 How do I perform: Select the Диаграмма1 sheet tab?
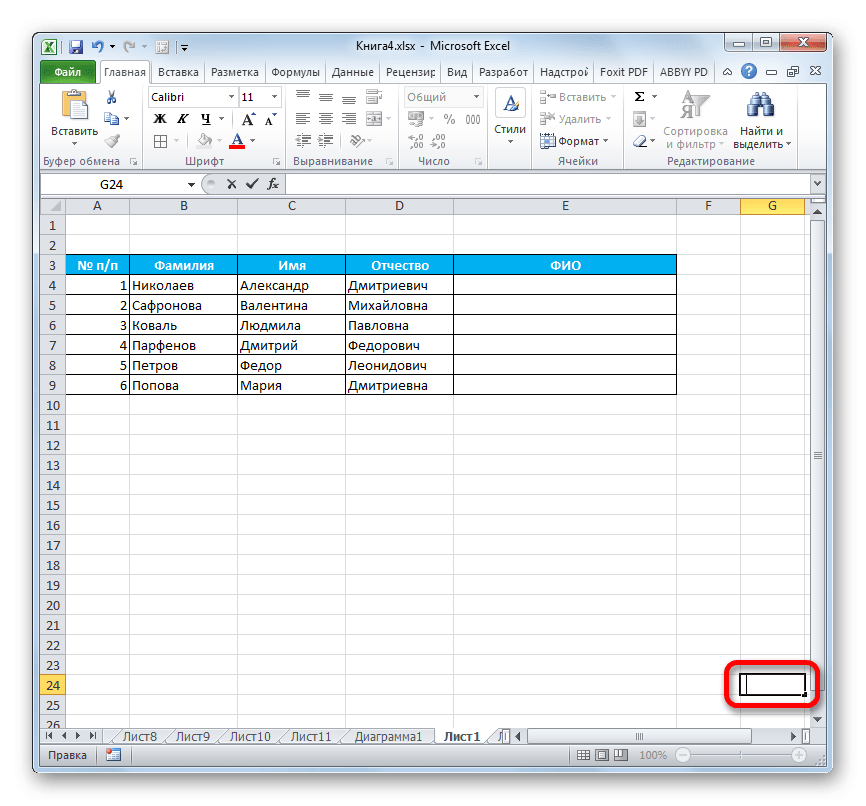click(388, 736)
